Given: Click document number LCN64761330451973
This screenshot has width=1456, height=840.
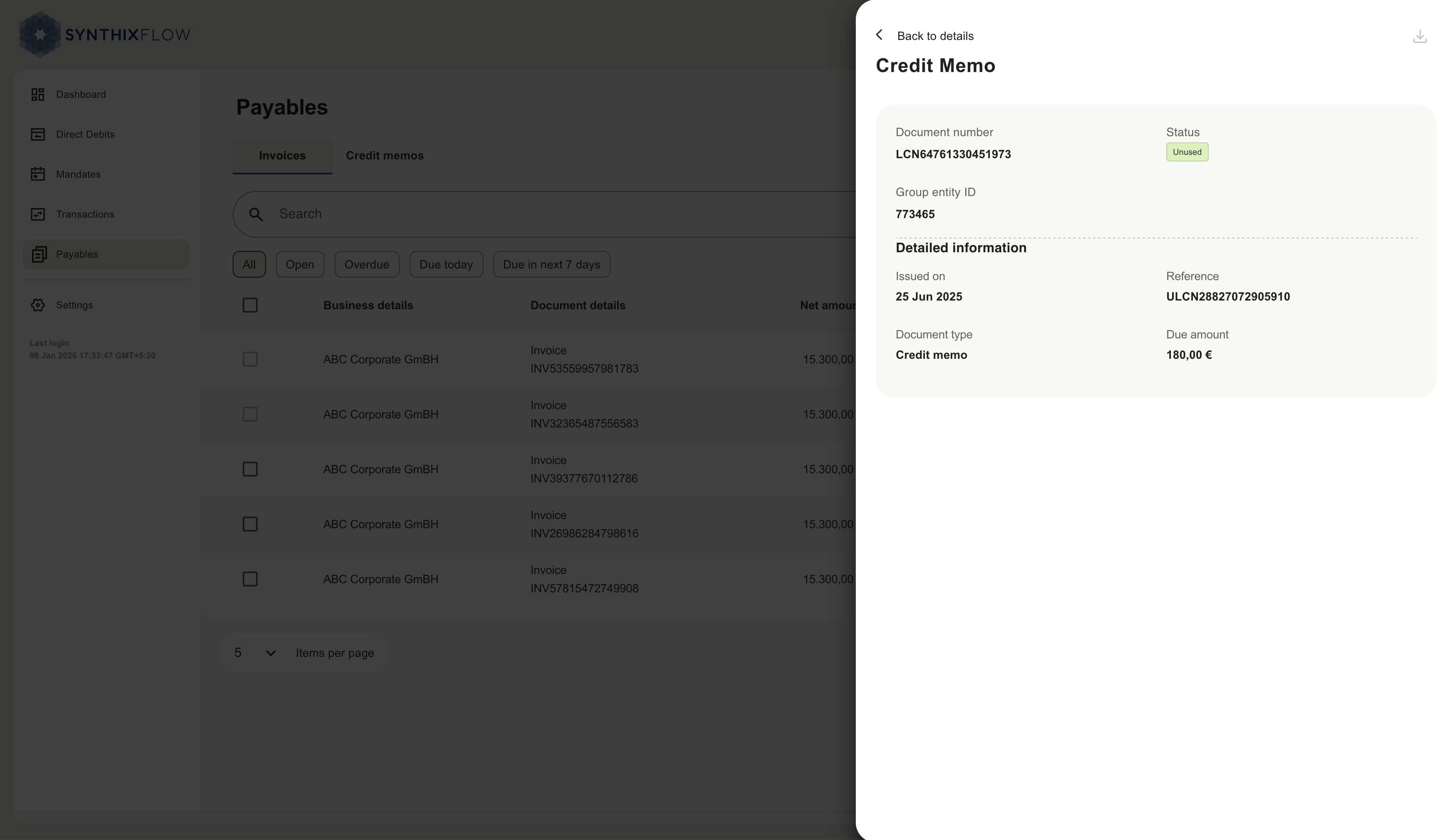Looking at the screenshot, I should (953, 154).
